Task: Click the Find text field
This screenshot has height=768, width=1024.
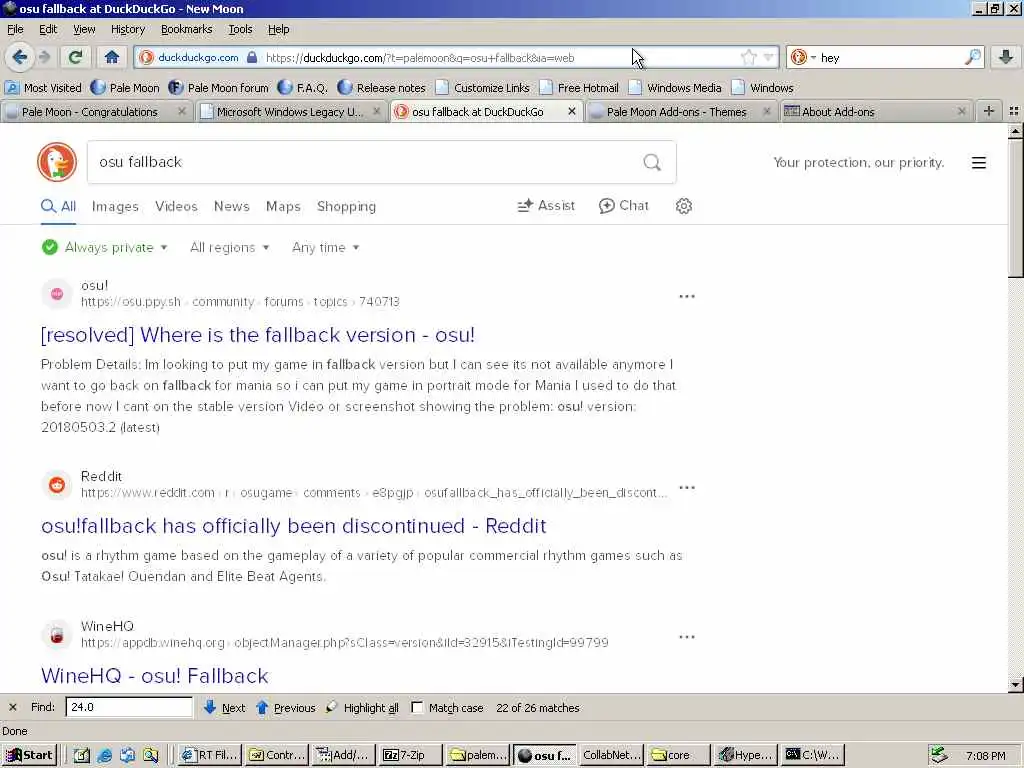Action: tap(129, 707)
